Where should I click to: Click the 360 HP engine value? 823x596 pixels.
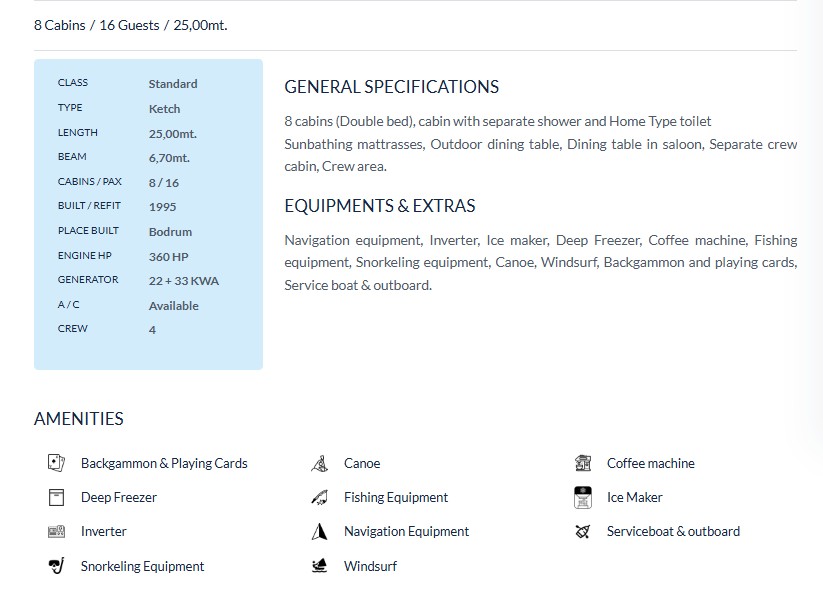168,257
